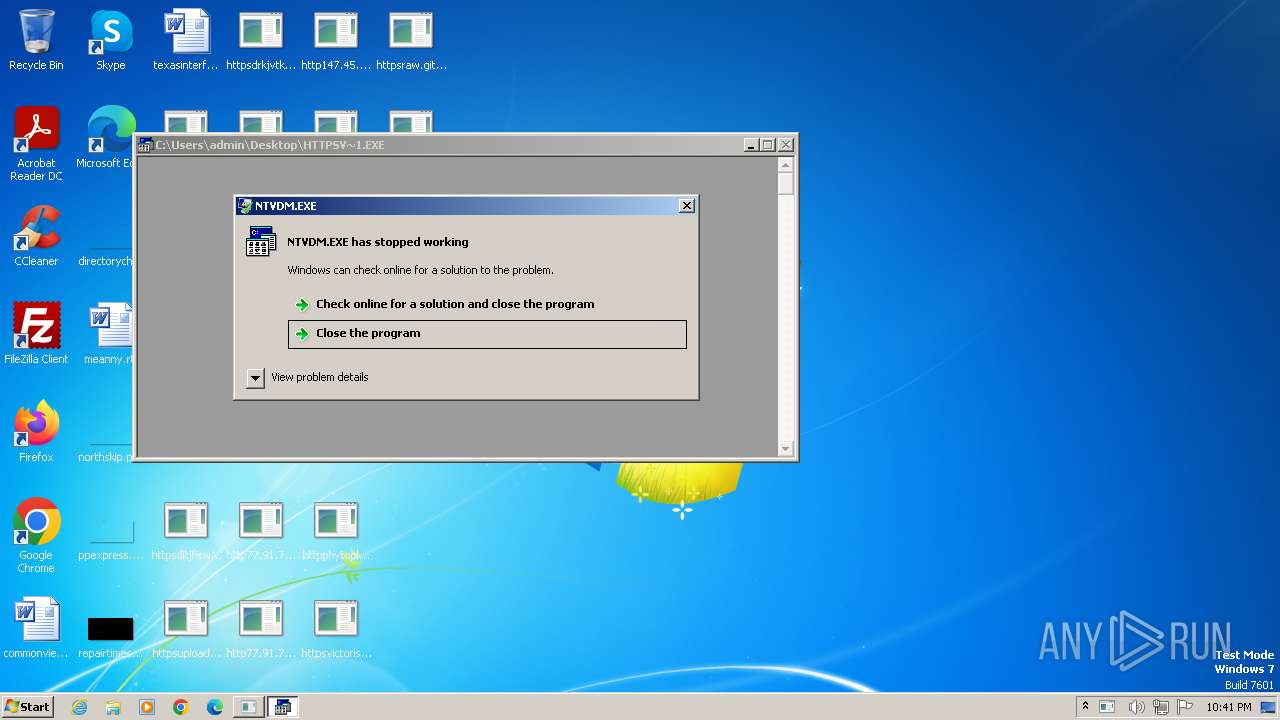Open the network status tray icon

click(x=1161, y=707)
